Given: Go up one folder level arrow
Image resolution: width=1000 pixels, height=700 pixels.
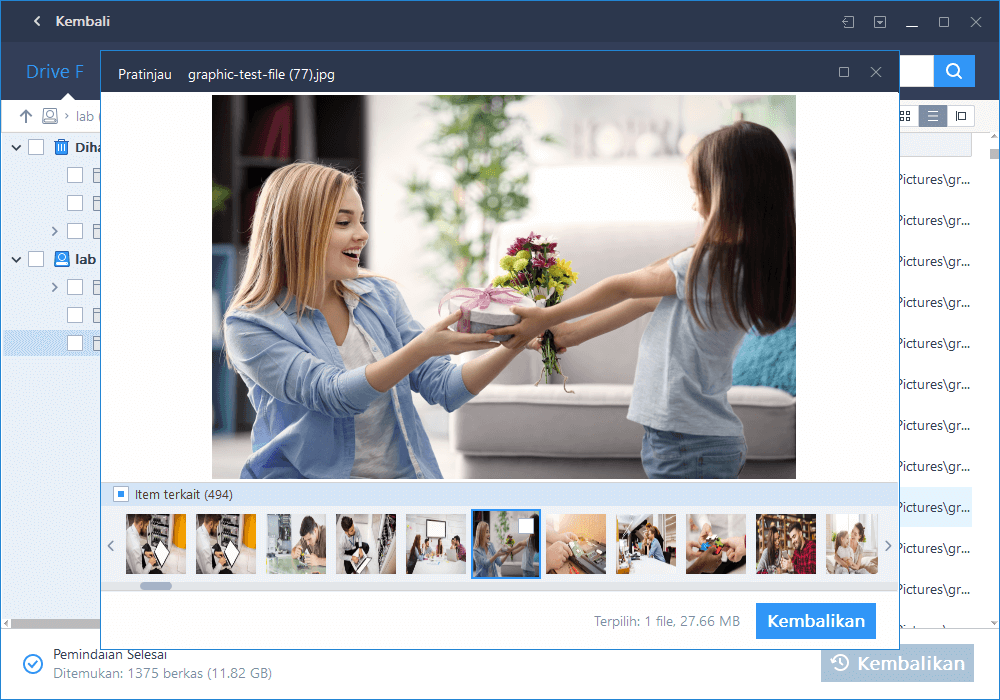Looking at the screenshot, I should point(26,116).
